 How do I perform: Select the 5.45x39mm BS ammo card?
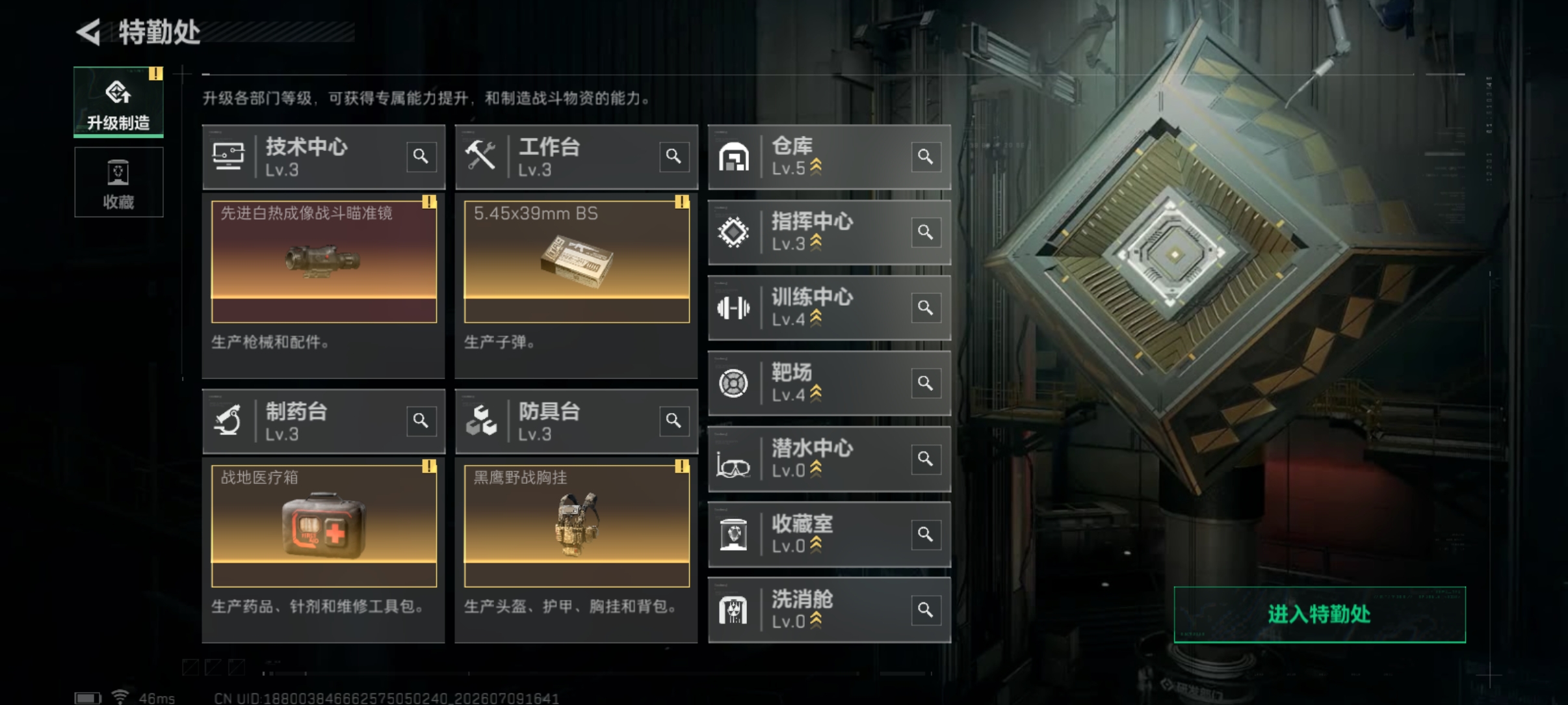(577, 261)
